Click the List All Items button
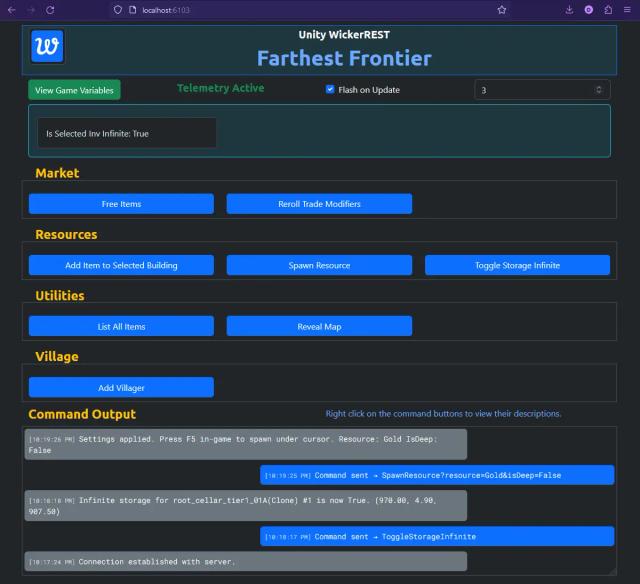 point(121,326)
